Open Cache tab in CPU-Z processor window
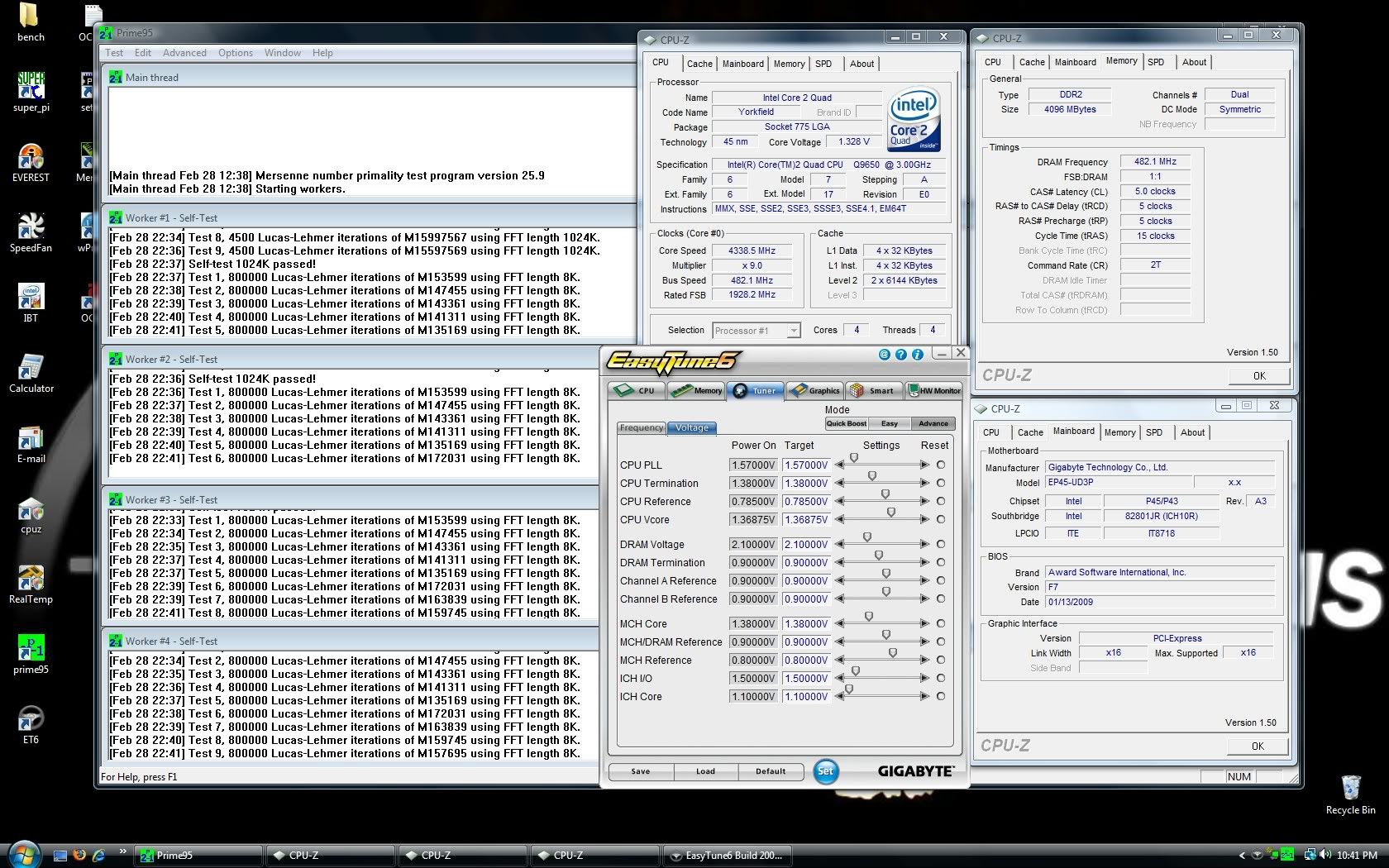The height and width of the screenshot is (868, 1389). pyautogui.click(x=699, y=64)
